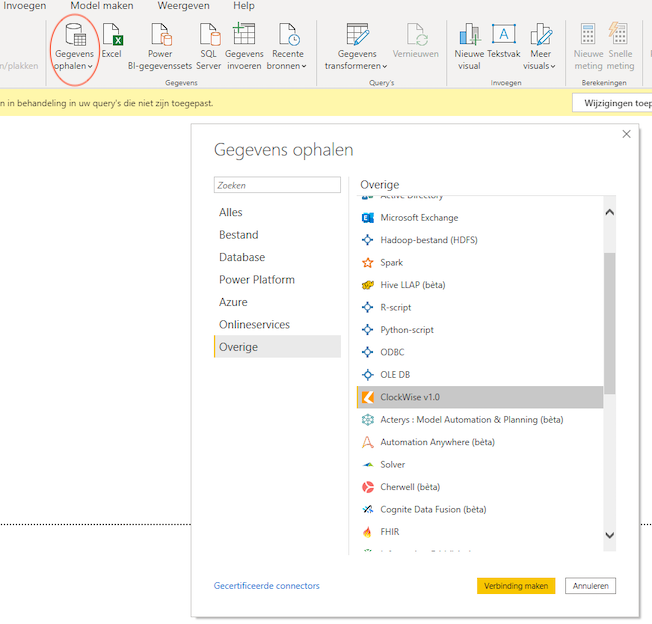Image resolution: width=652 pixels, height=624 pixels.
Task: Expand the Gegevens ophalen dropdown arrow
Action: 90,67
